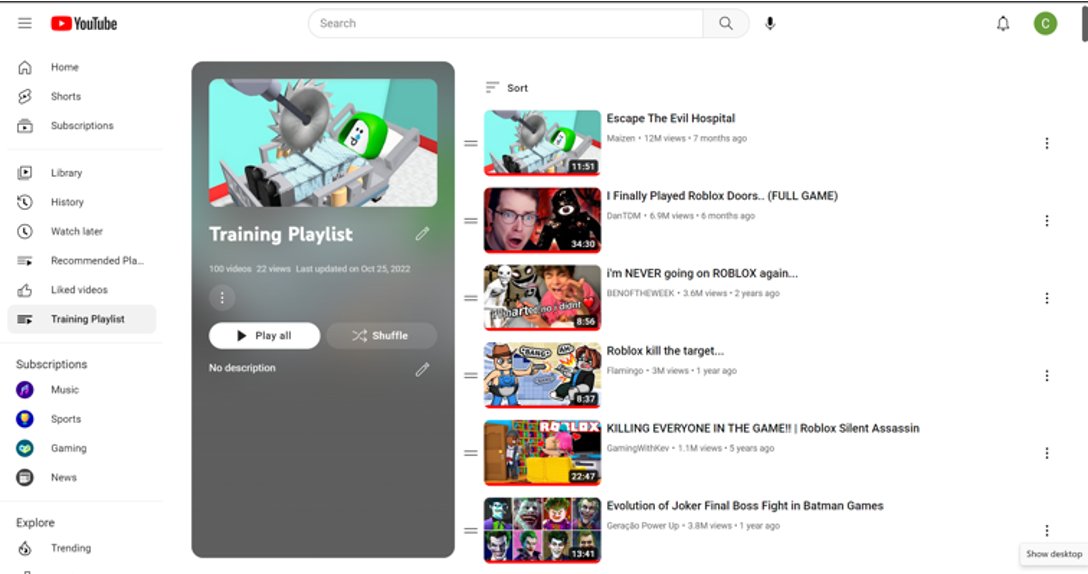The height and width of the screenshot is (574, 1088).
Task: Open the Sort dropdown
Action: pyautogui.click(x=507, y=87)
